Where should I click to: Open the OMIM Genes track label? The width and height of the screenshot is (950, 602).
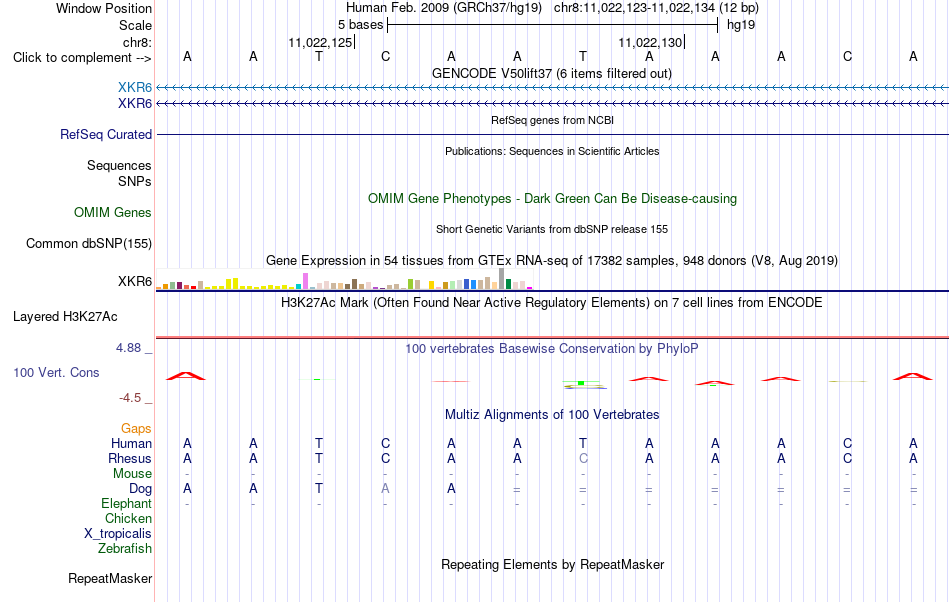(113, 213)
